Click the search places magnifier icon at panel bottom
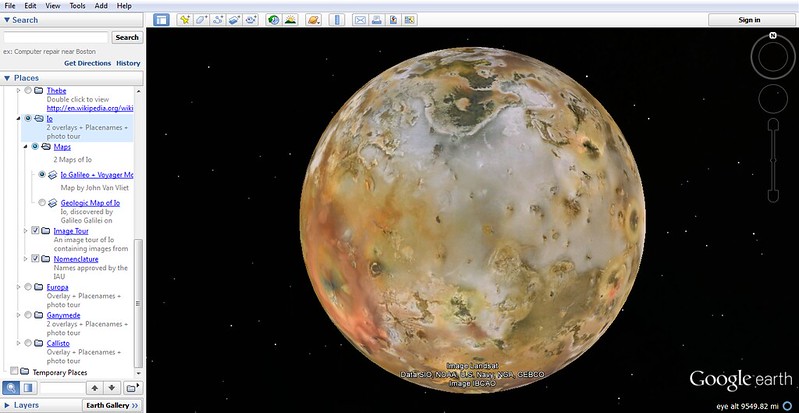The image size is (799, 413). click(11, 388)
